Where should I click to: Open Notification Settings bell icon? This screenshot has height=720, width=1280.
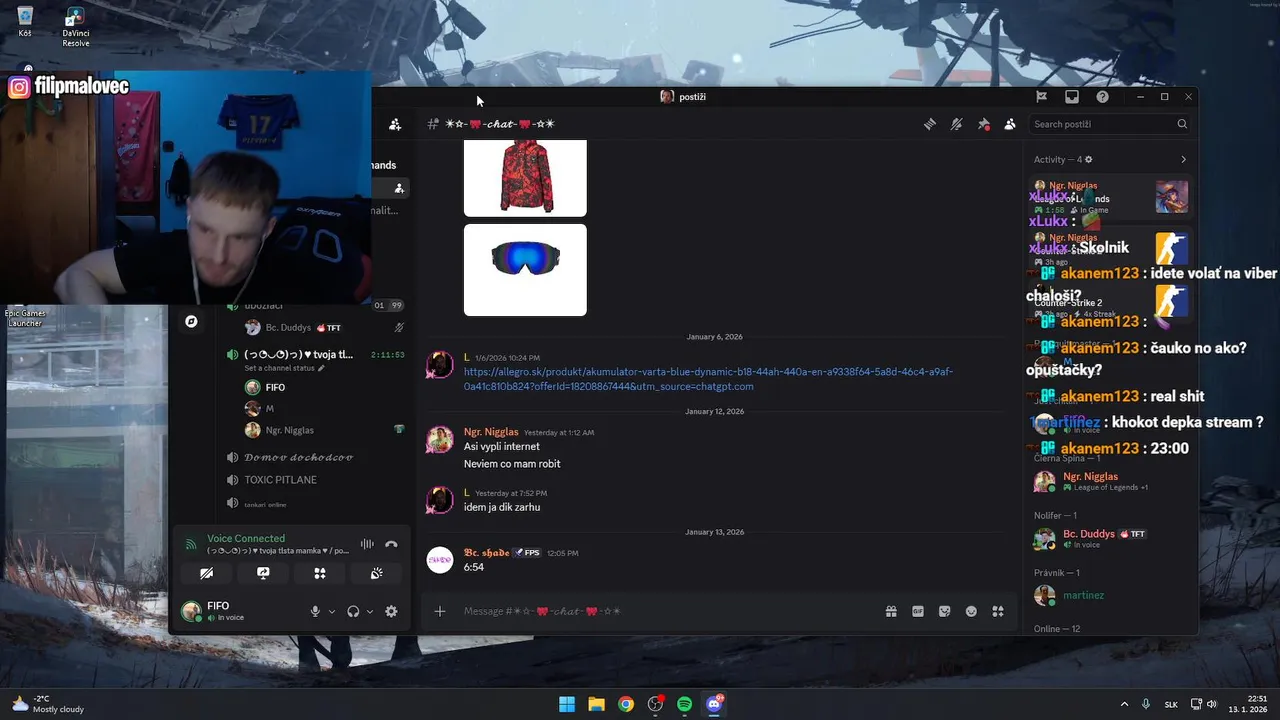point(956,124)
